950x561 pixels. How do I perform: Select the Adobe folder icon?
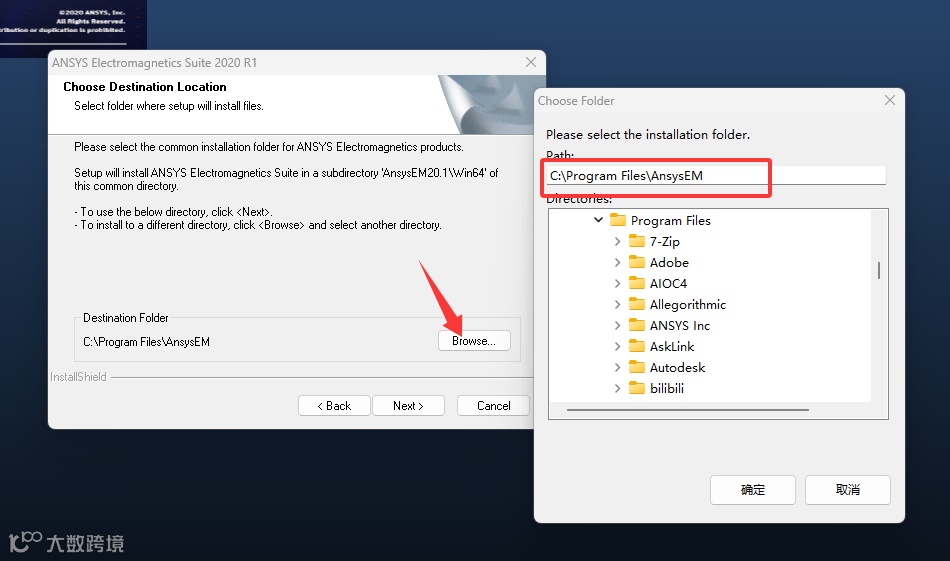tap(637, 262)
